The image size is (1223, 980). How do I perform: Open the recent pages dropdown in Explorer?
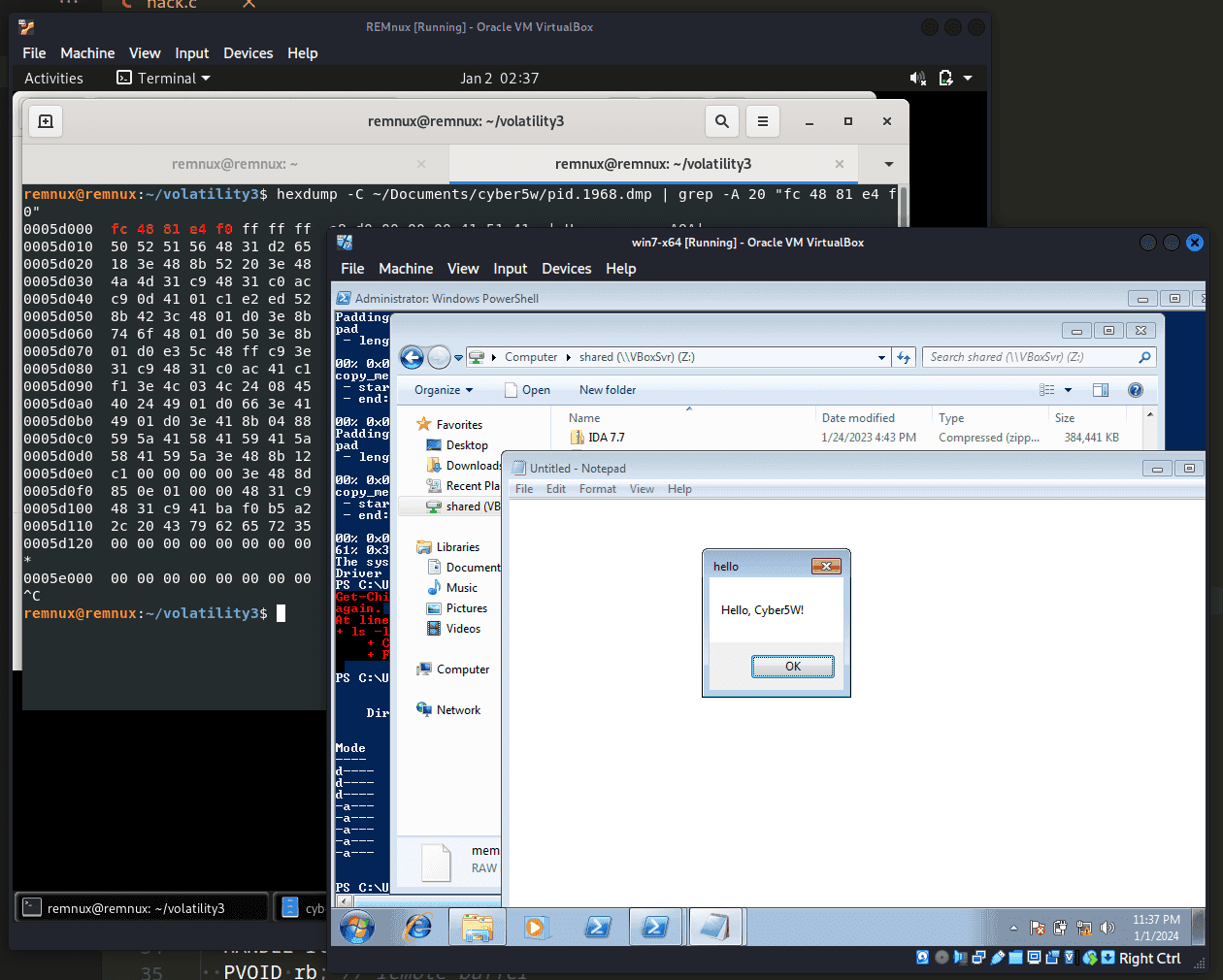click(x=458, y=358)
